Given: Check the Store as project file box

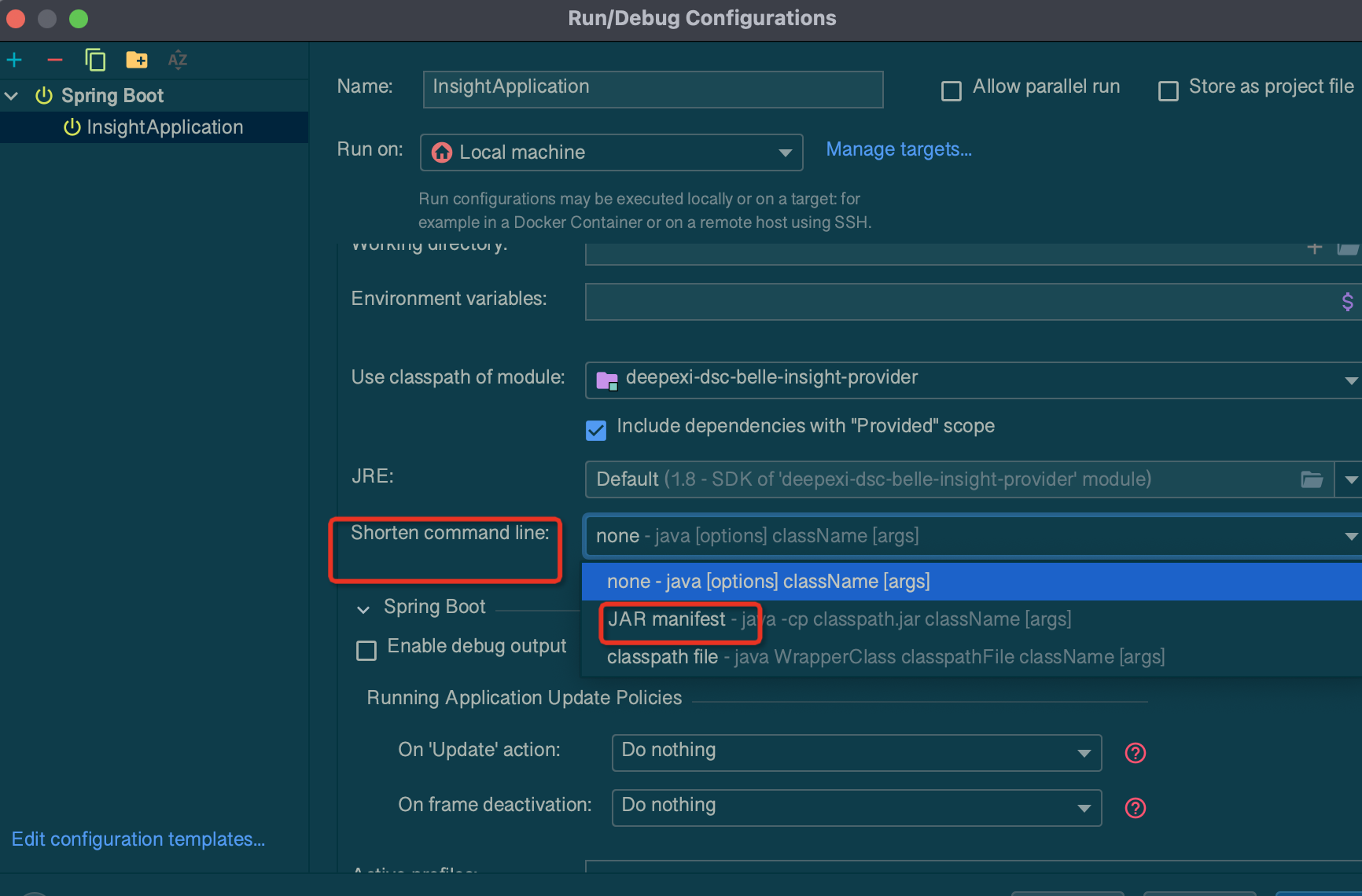Looking at the screenshot, I should (1169, 91).
